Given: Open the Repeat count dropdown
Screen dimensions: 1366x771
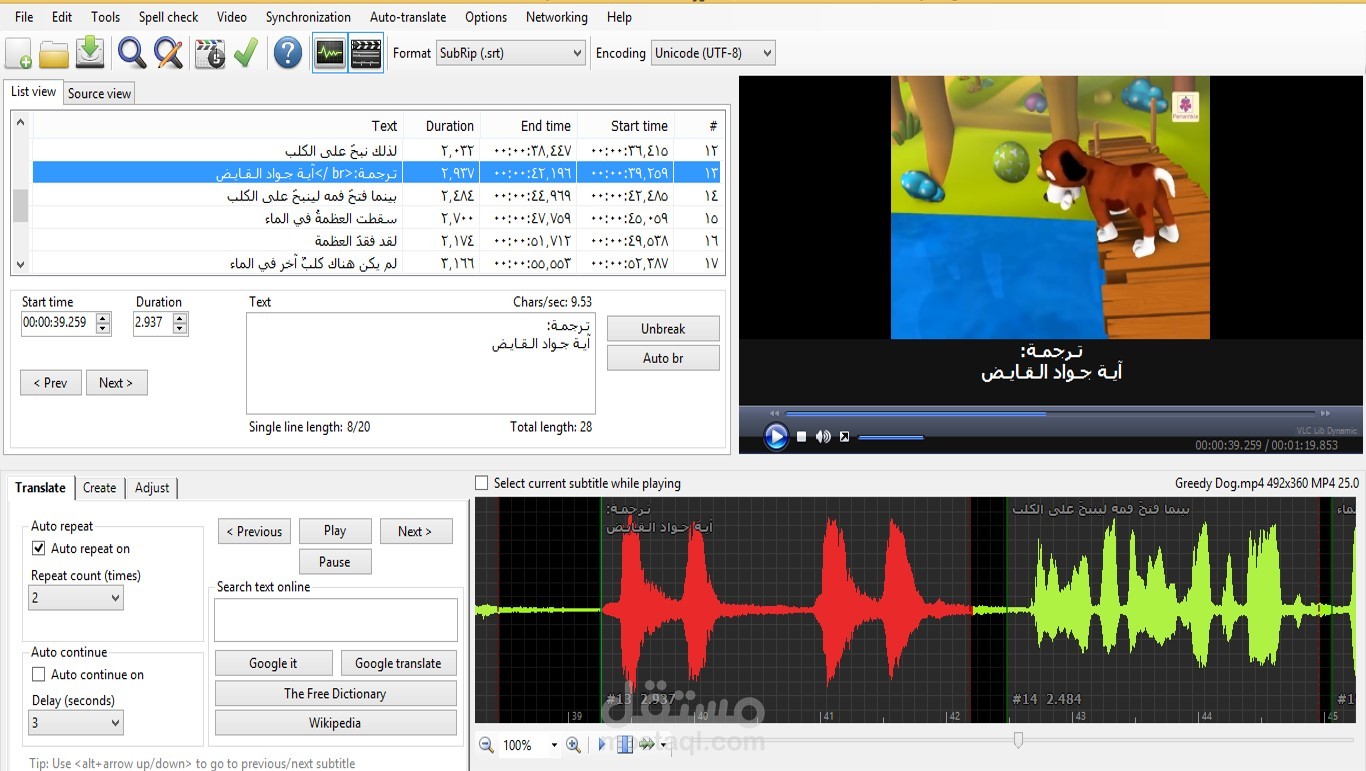Looking at the screenshot, I should point(76,598).
